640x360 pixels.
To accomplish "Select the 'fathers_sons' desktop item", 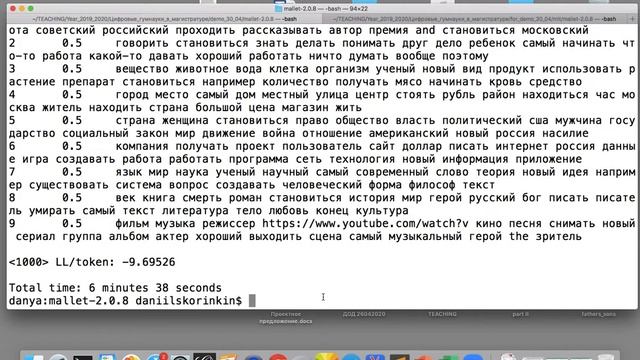I will click(599, 314).
